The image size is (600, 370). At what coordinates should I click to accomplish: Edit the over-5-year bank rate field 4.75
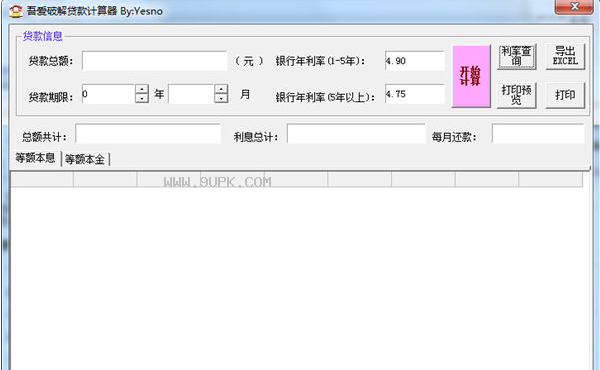pos(415,94)
